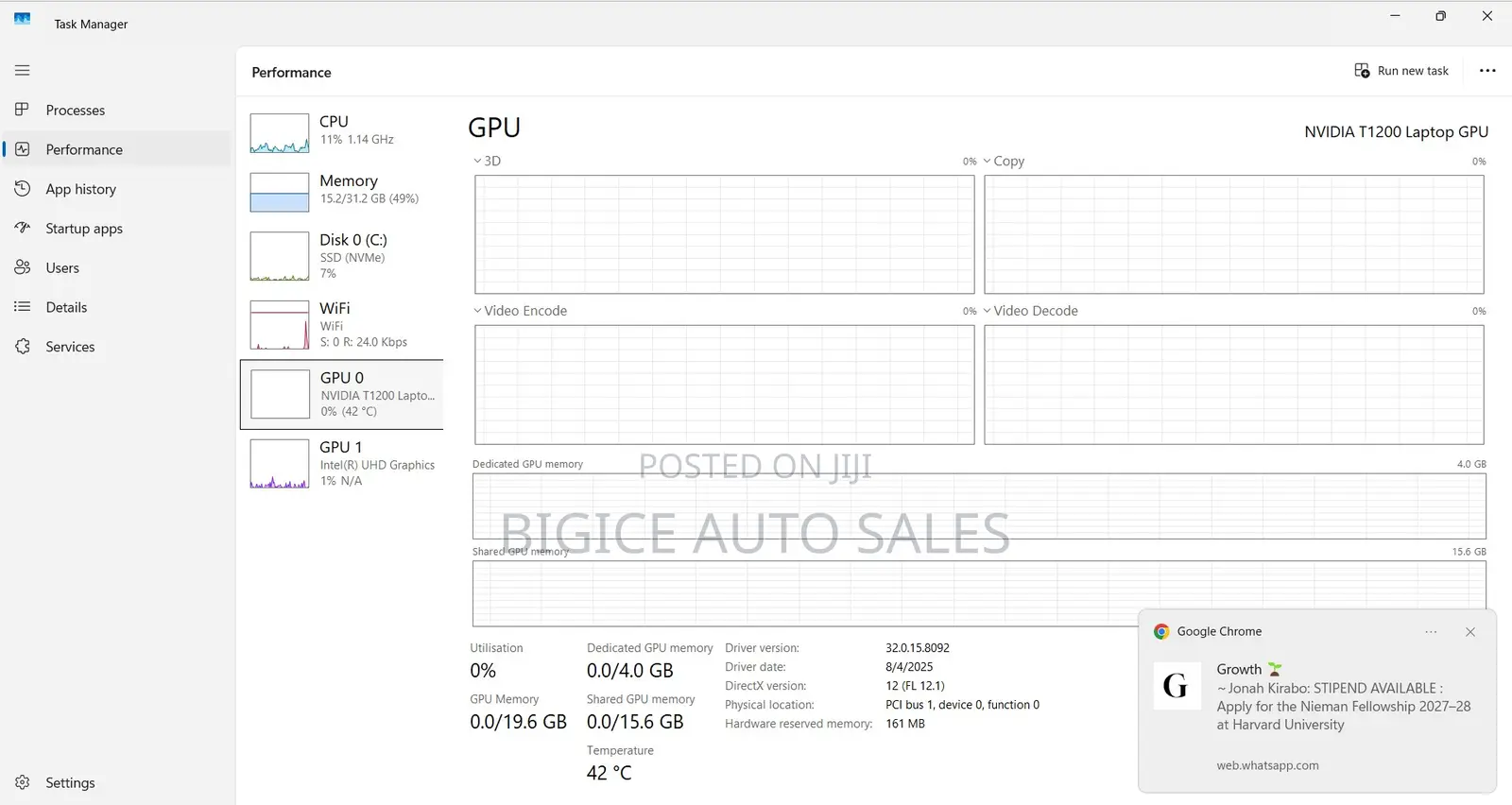Image resolution: width=1512 pixels, height=805 pixels.
Task: Click the Details list icon
Action: [23, 307]
